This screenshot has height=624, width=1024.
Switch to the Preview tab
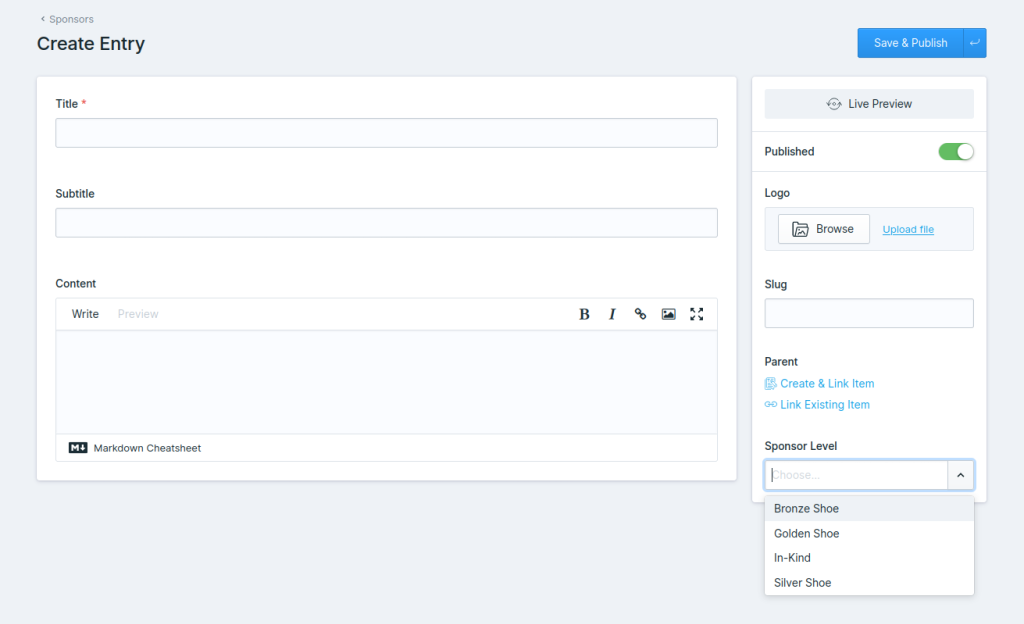(x=138, y=314)
